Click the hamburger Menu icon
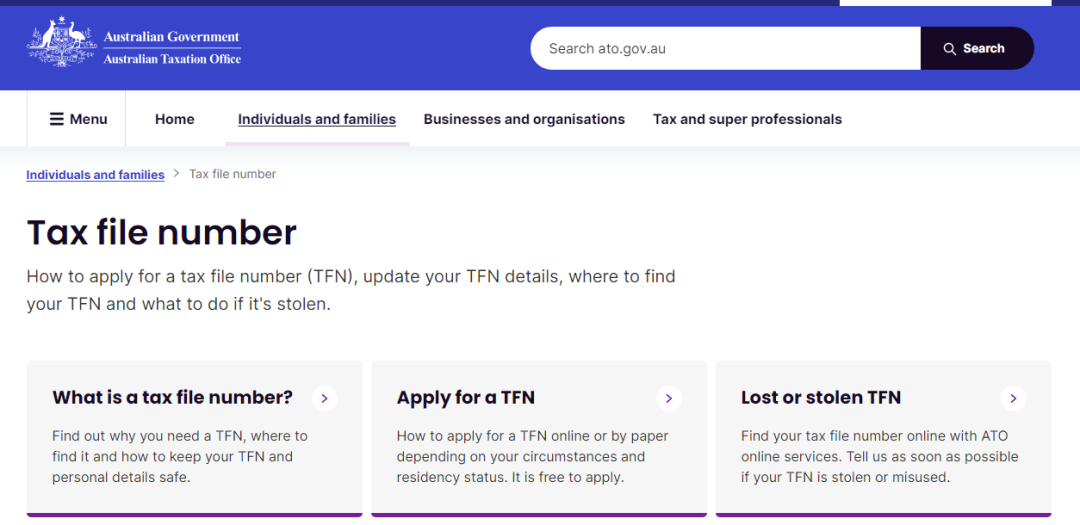Viewport: 1080px width, 525px height. point(57,119)
